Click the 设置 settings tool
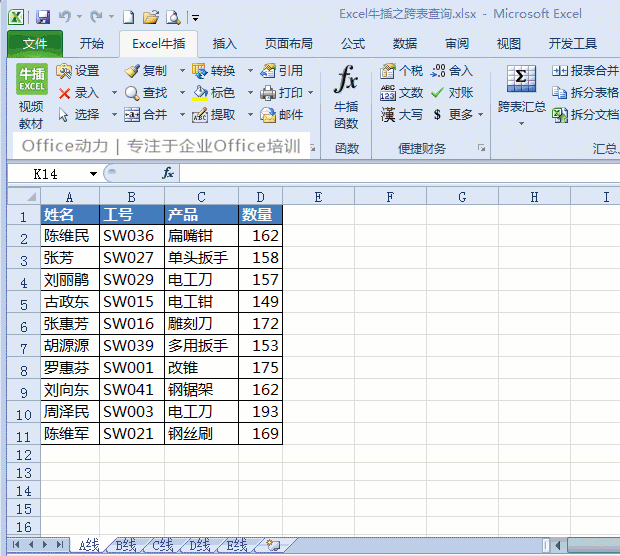 [x=78, y=71]
